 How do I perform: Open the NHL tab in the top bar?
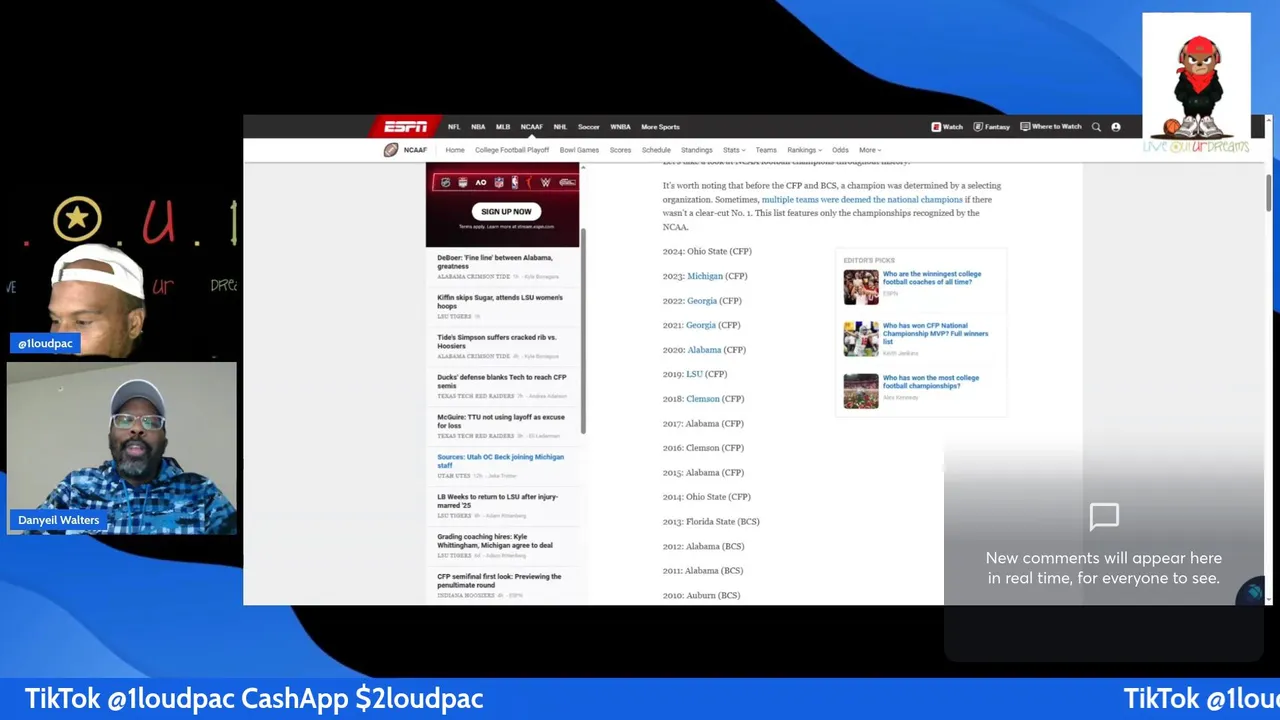coord(560,127)
